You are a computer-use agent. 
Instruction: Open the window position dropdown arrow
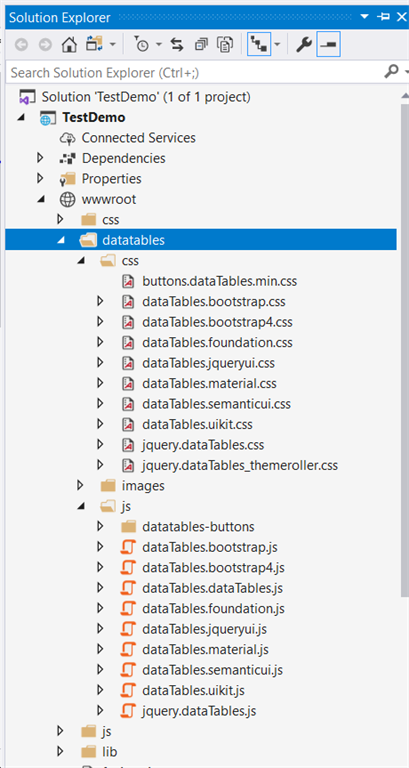[x=364, y=17]
